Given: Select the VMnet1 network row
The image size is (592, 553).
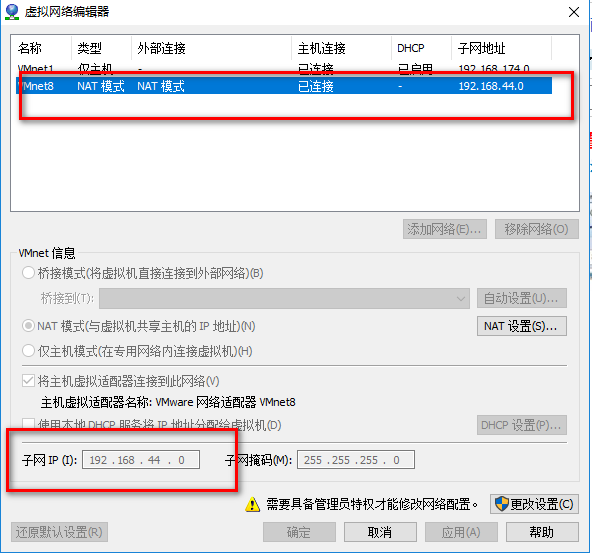Looking at the screenshot, I should click(x=284, y=69).
